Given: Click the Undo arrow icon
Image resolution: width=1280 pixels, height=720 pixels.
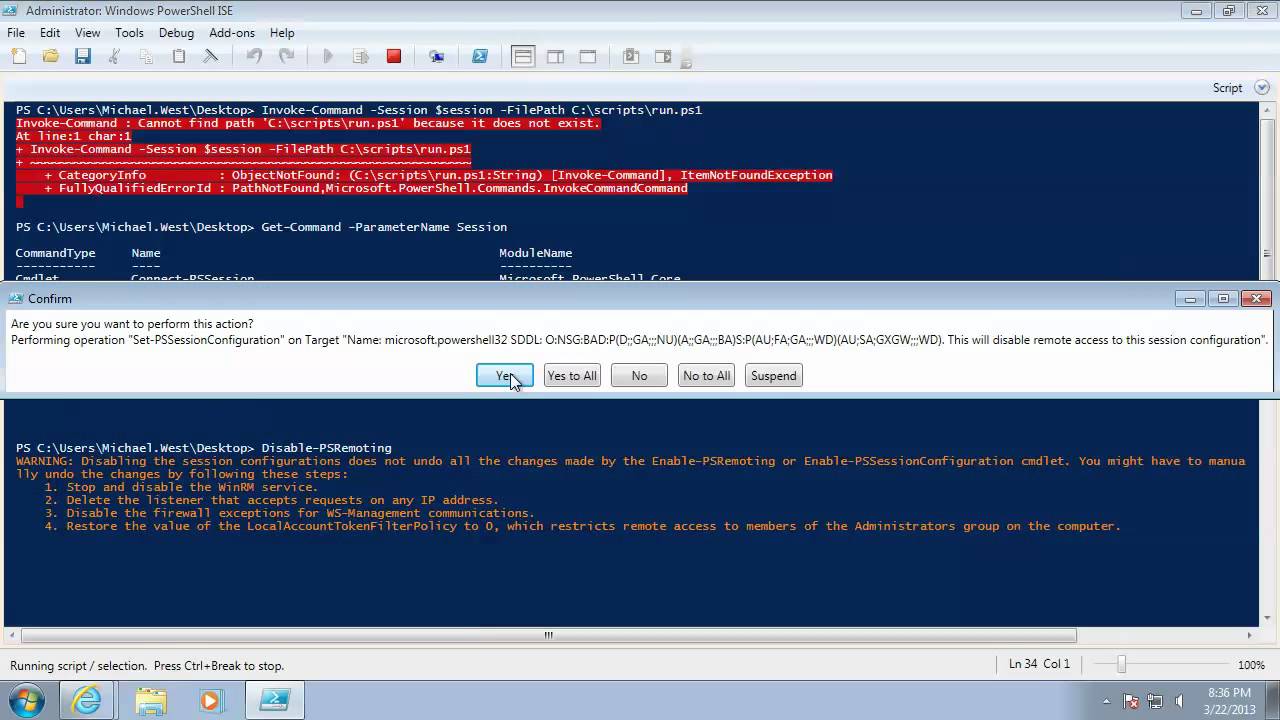Looking at the screenshot, I should click(x=254, y=57).
